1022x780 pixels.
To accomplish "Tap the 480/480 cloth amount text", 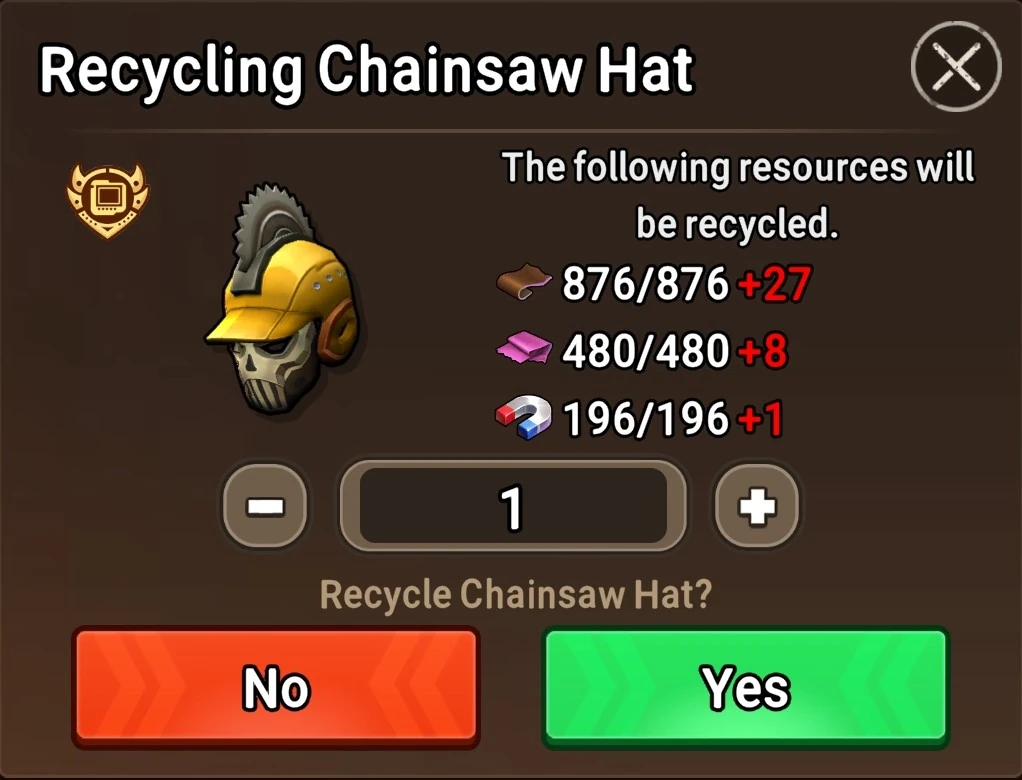I will click(x=645, y=351).
